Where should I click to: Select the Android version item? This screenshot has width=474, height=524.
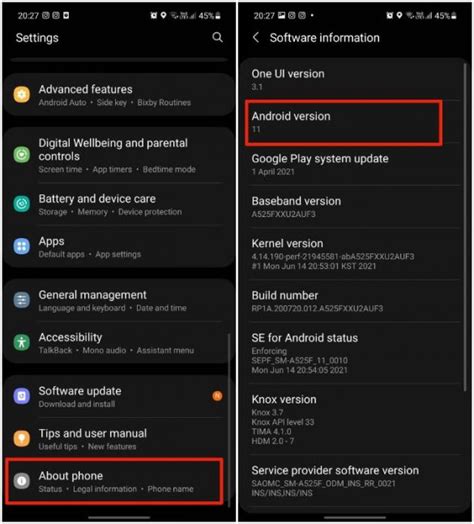(x=343, y=123)
